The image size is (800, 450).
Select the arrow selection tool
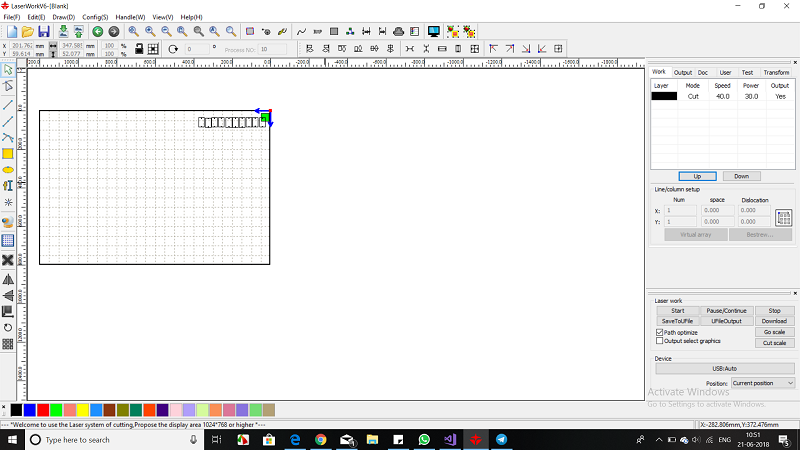[8, 70]
